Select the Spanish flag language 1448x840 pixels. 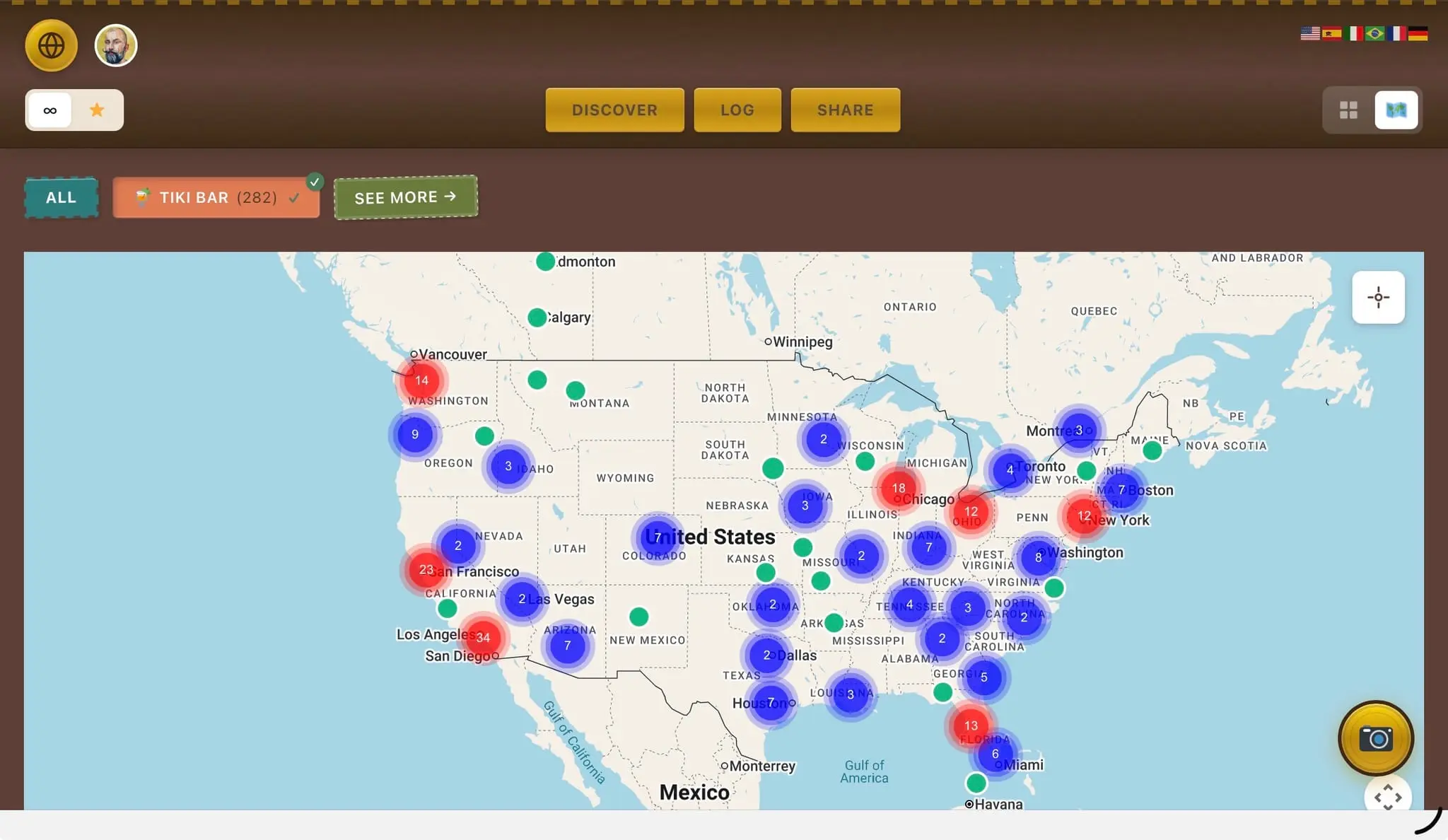1332,33
